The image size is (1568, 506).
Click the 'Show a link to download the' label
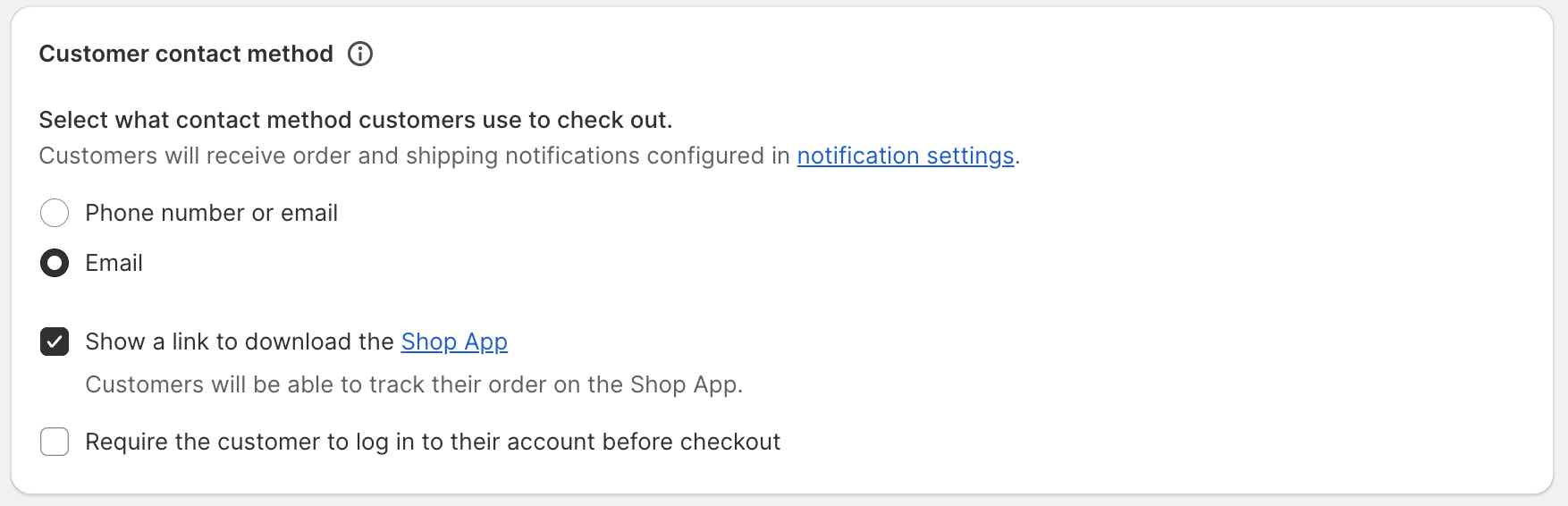point(240,342)
